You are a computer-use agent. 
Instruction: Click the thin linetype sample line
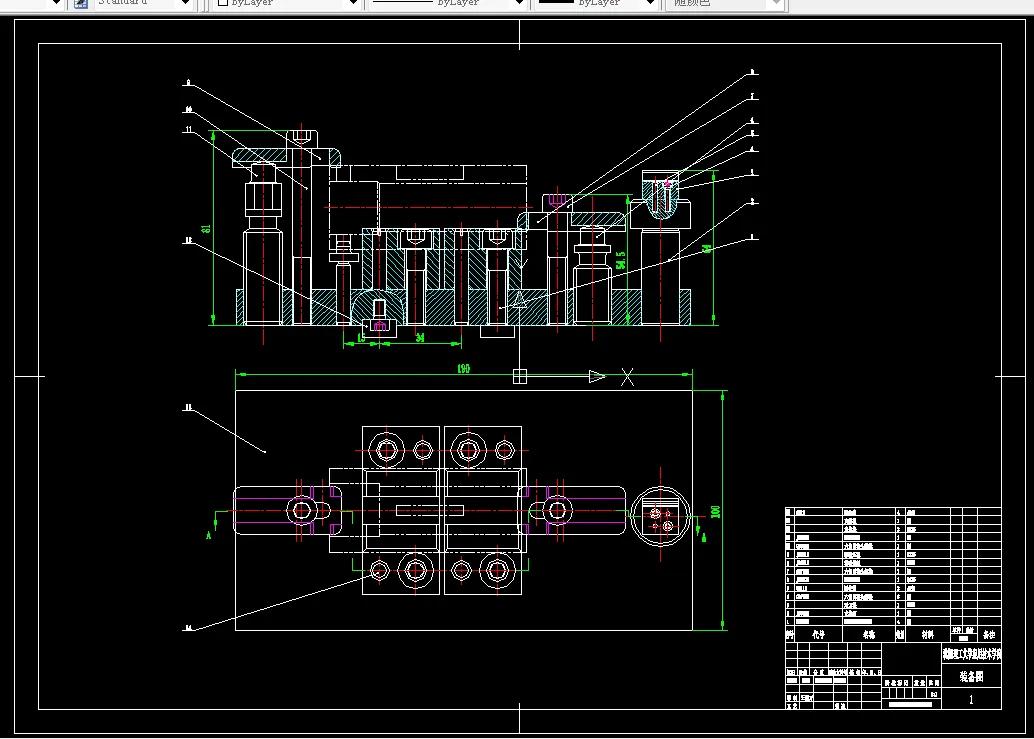[x=402, y=2]
